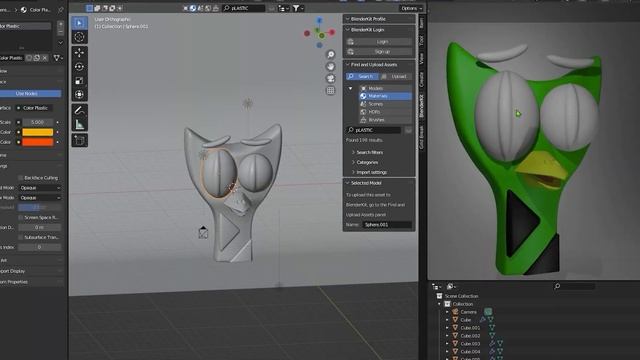Toggle the camera view icon
640x360 pixels.
point(331,78)
